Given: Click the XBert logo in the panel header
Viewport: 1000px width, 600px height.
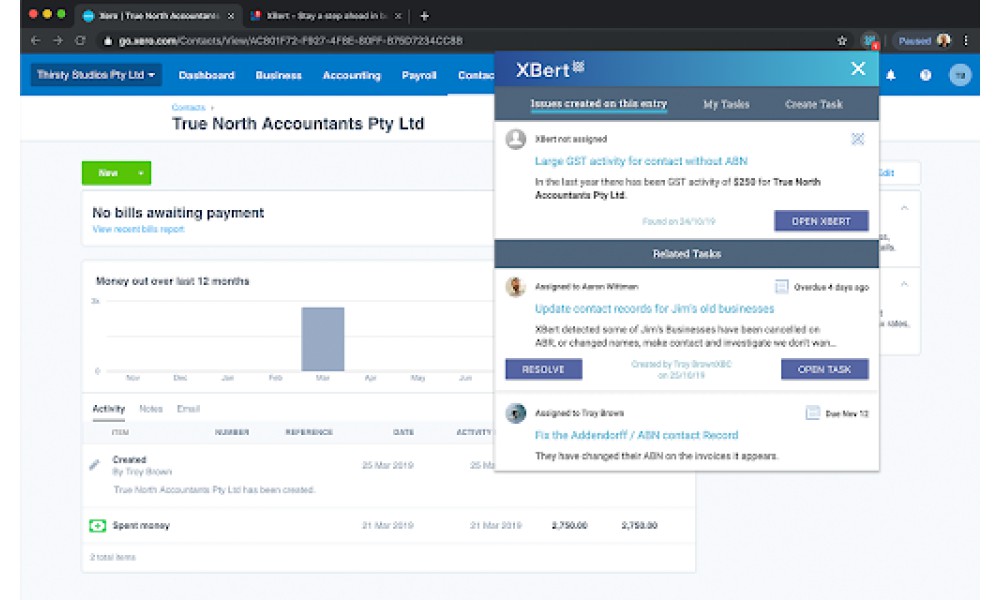Looking at the screenshot, I should tap(549, 69).
